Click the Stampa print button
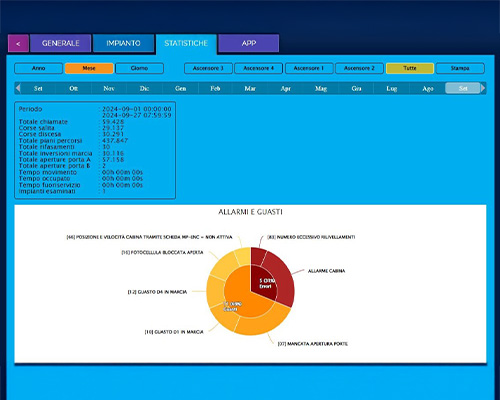 (460, 68)
